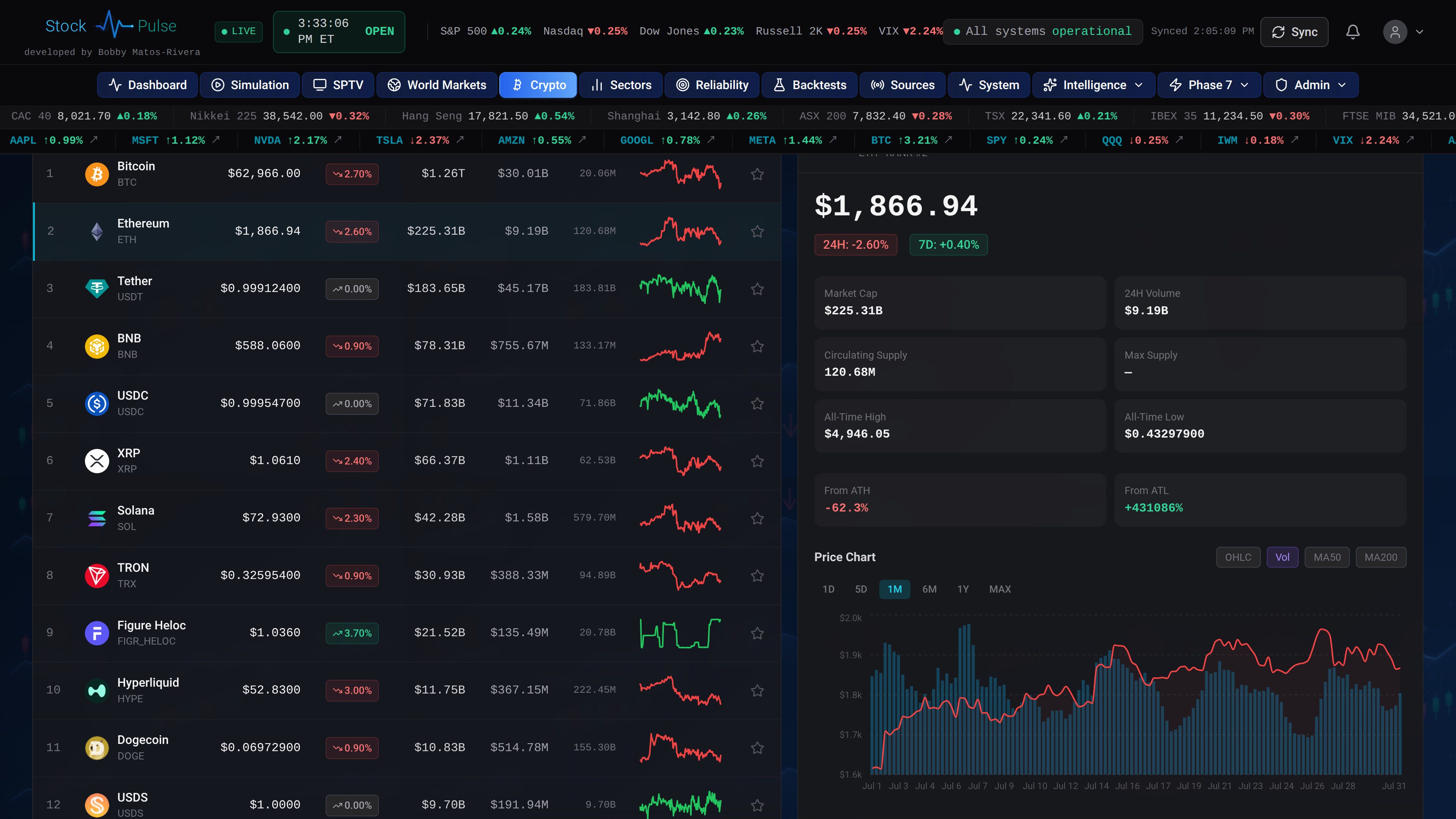This screenshot has height=819, width=1456.
Task: Open the Reliability tab
Action: click(712, 85)
